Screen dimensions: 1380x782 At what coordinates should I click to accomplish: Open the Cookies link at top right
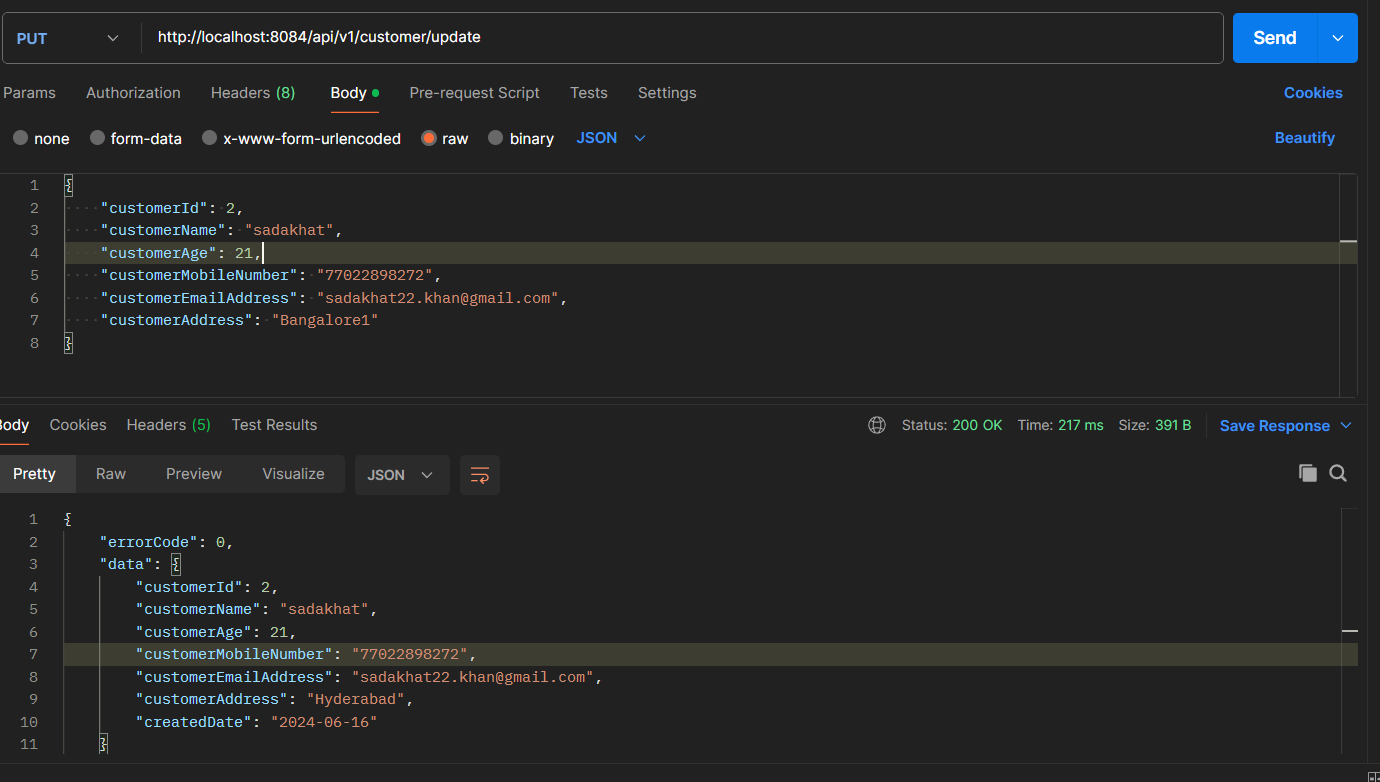point(1312,93)
